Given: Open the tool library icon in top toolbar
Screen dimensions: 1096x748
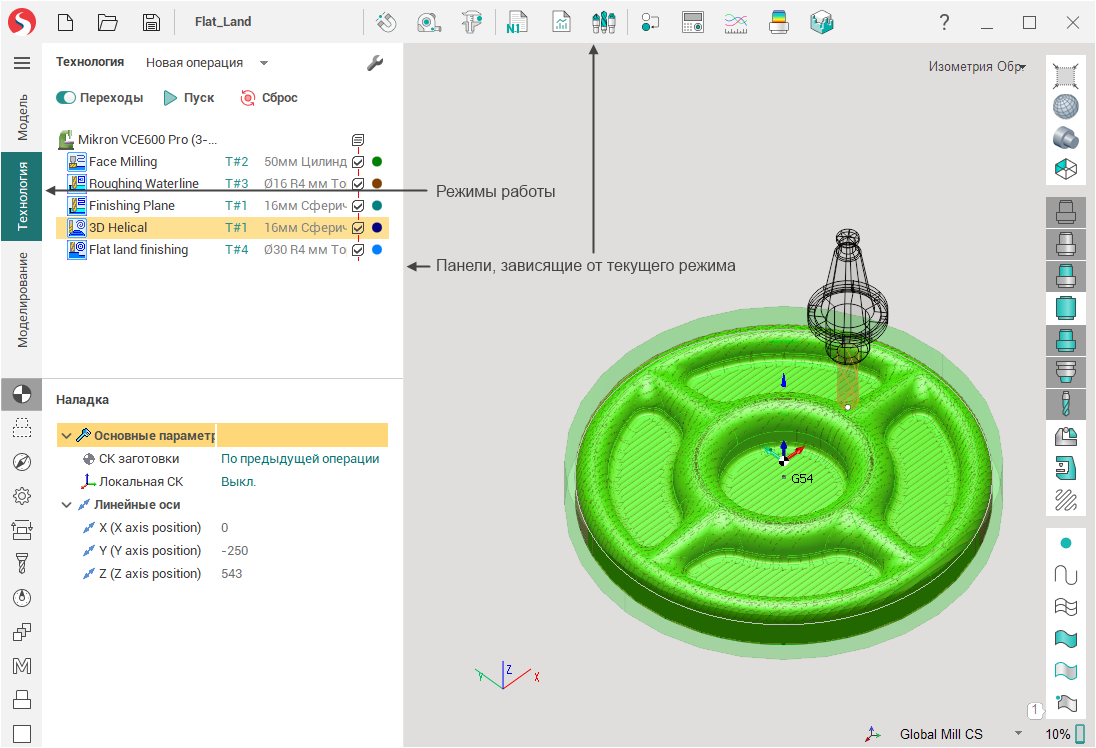Looking at the screenshot, I should tap(603, 22).
